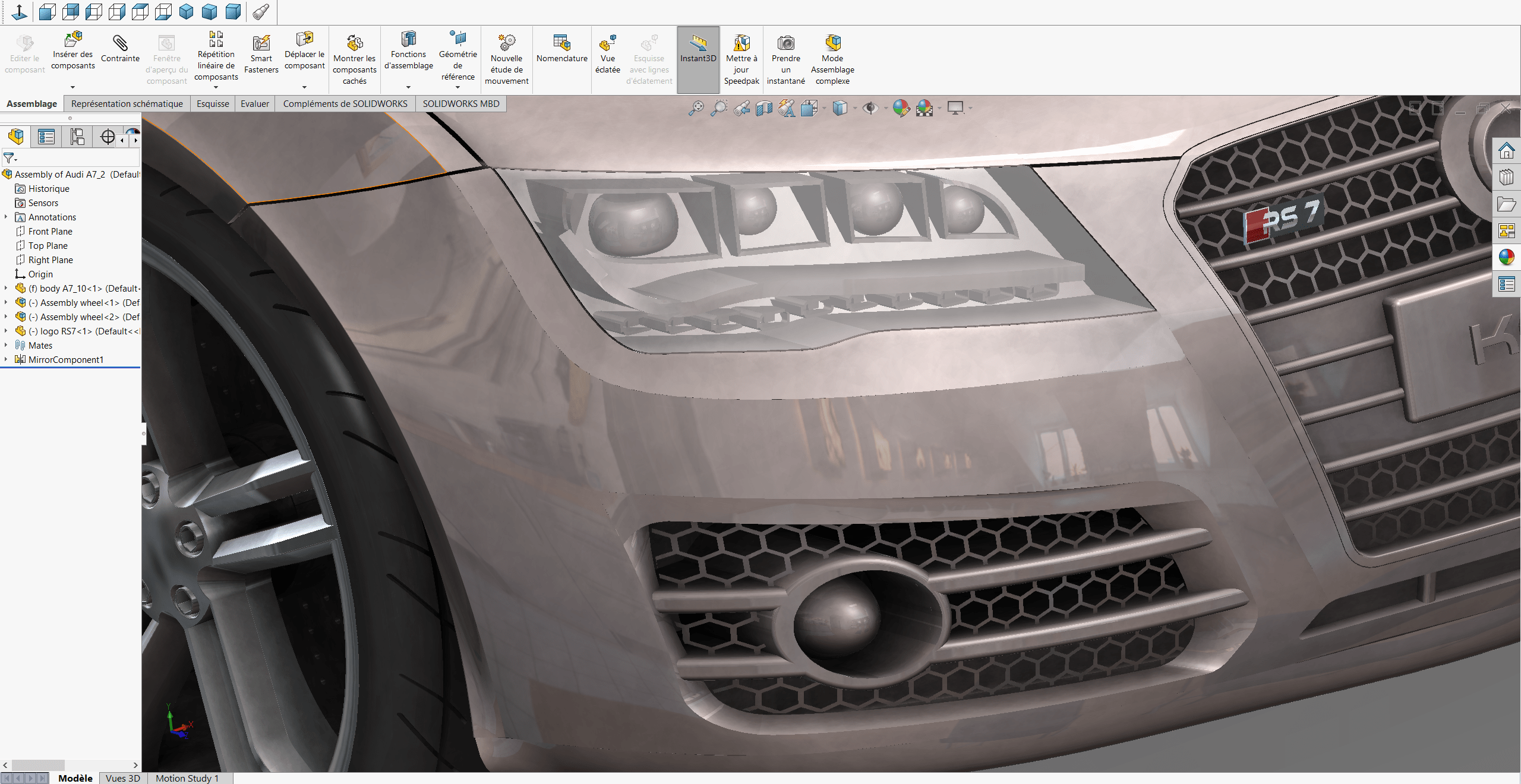Expand the MirrorComponent1 node
Viewport: 1521px width, 784px height.
point(6,359)
